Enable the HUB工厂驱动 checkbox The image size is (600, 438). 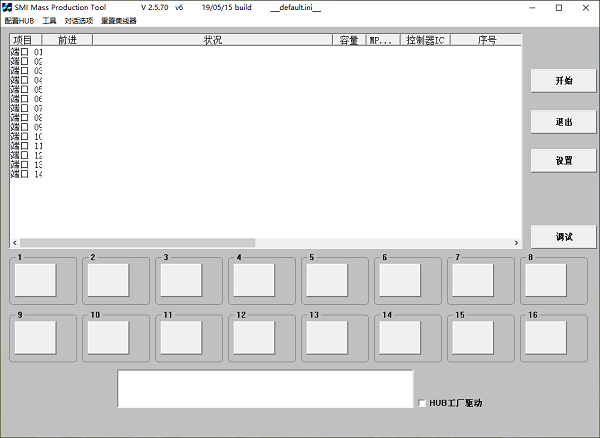point(422,403)
